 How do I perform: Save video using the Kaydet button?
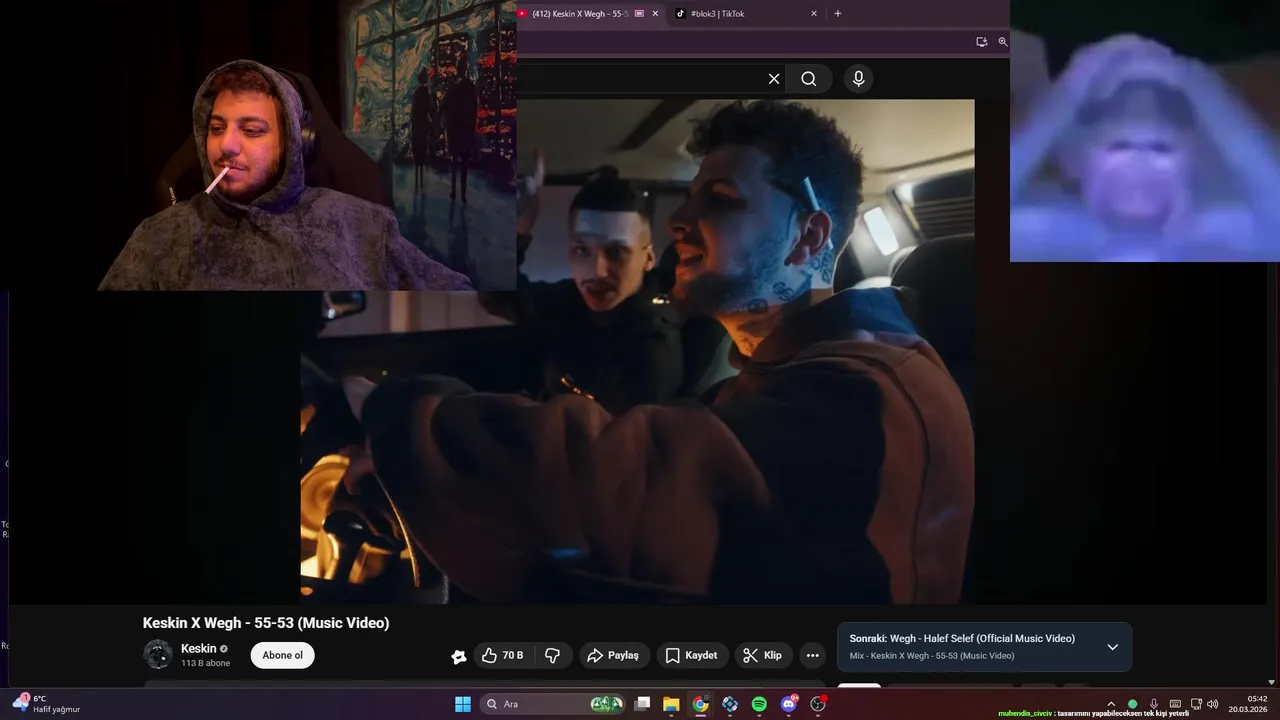pos(692,655)
